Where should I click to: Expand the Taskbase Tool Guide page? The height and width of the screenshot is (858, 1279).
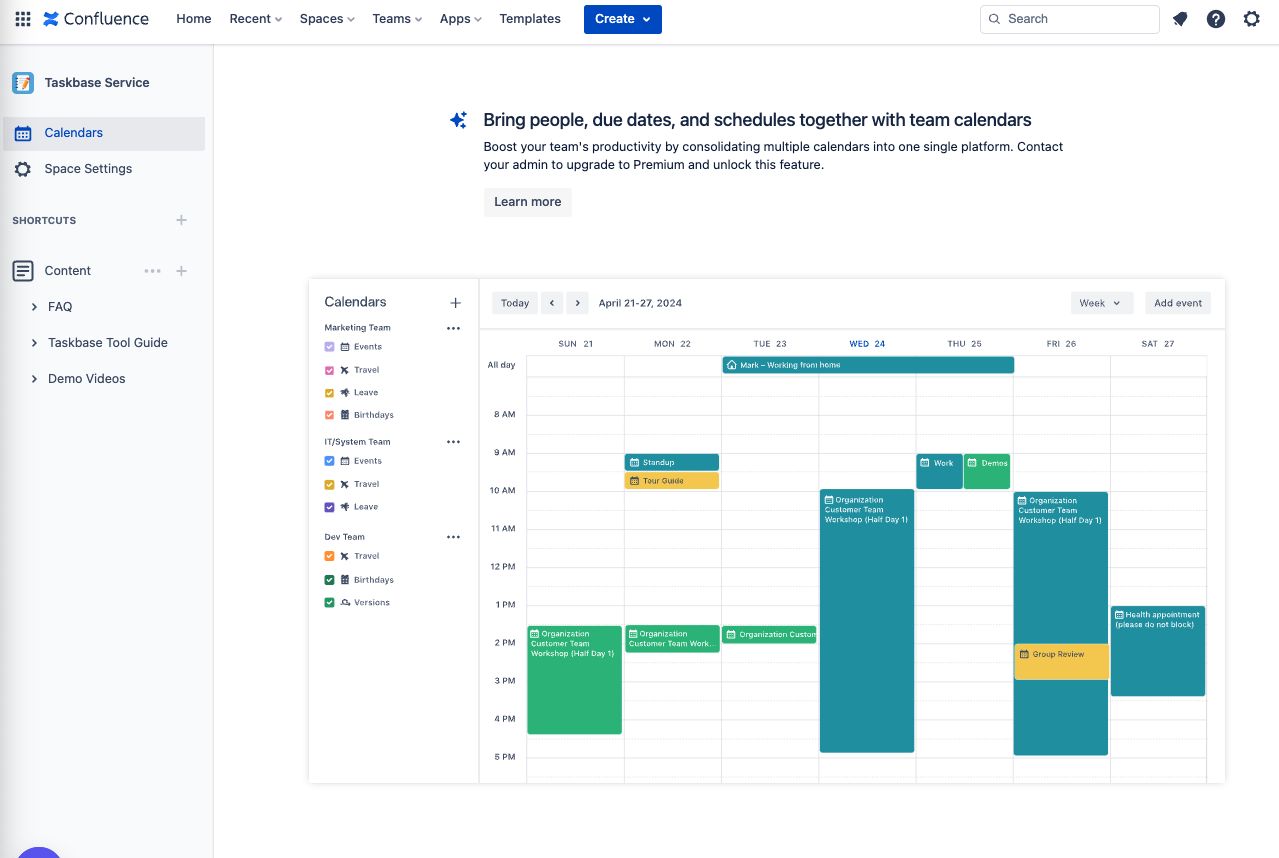(x=35, y=343)
